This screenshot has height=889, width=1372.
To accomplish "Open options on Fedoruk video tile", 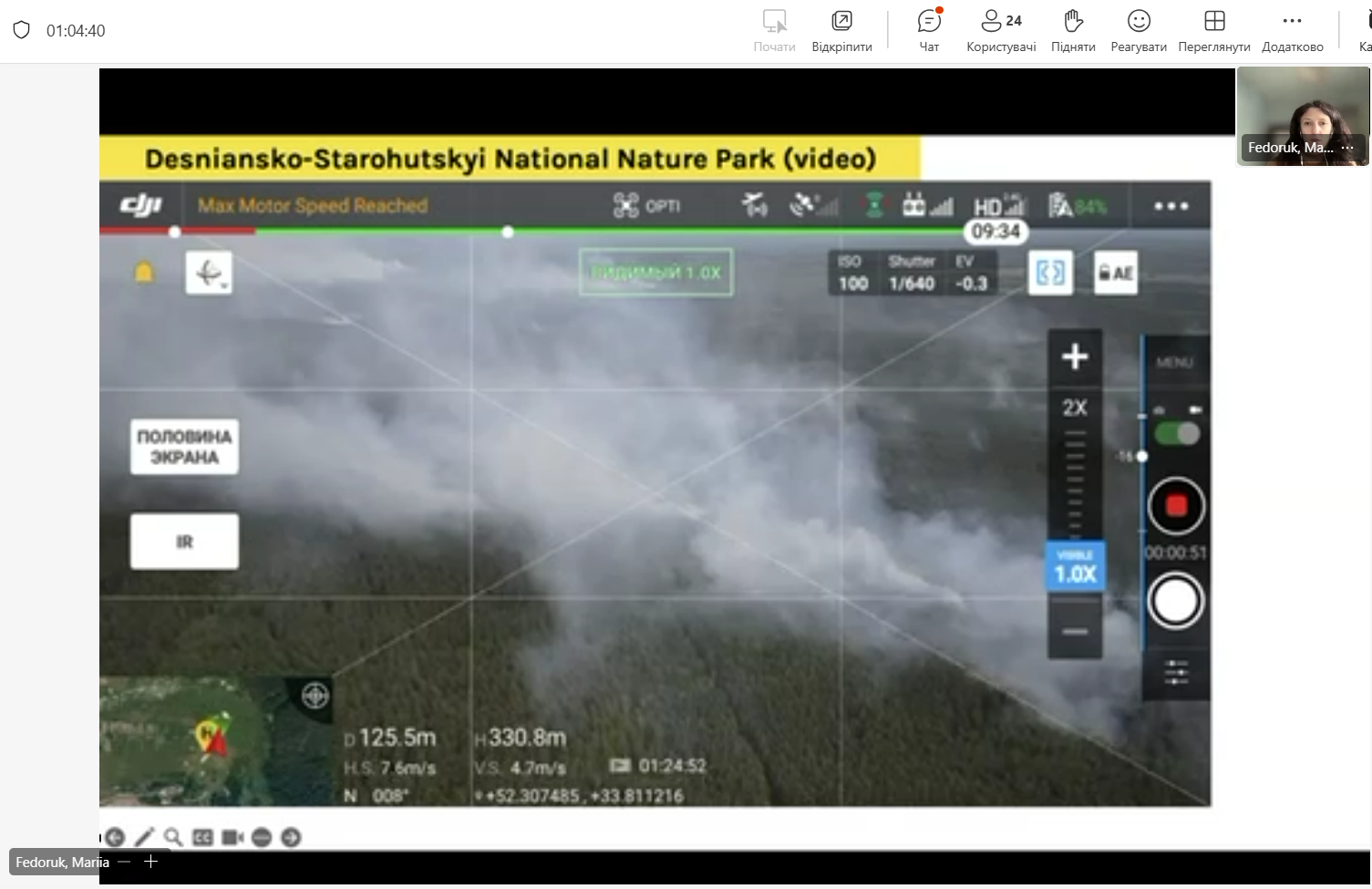I will (x=1348, y=148).
